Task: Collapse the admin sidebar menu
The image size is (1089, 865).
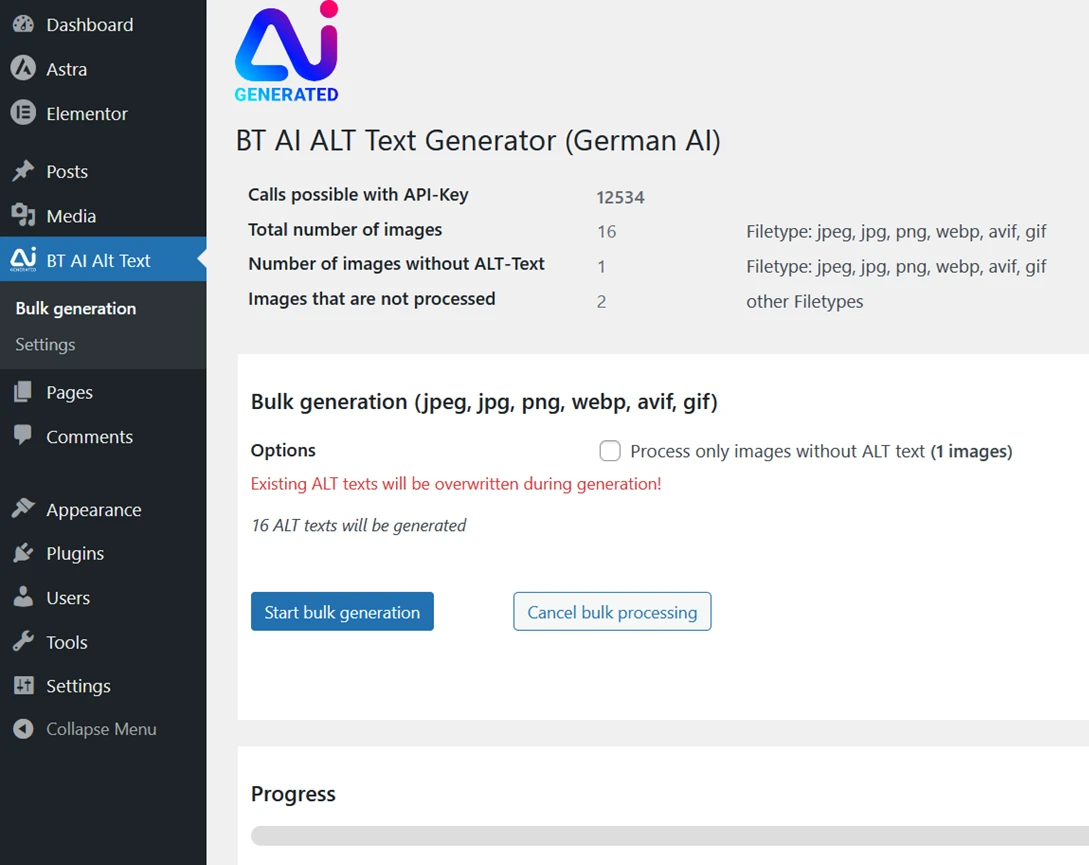Action: click(x=23, y=729)
